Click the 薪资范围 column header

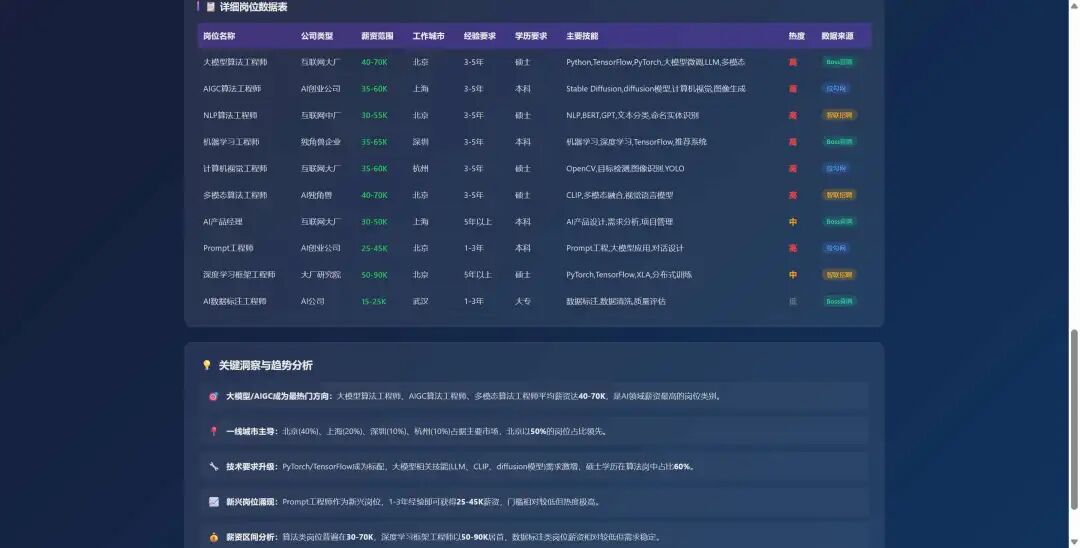coord(377,36)
